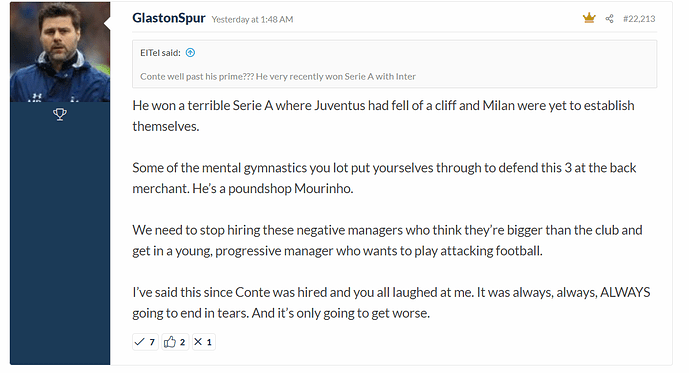The width and height of the screenshot is (689, 373).
Task: View the poster's avatar photo
Action: click(x=60, y=52)
